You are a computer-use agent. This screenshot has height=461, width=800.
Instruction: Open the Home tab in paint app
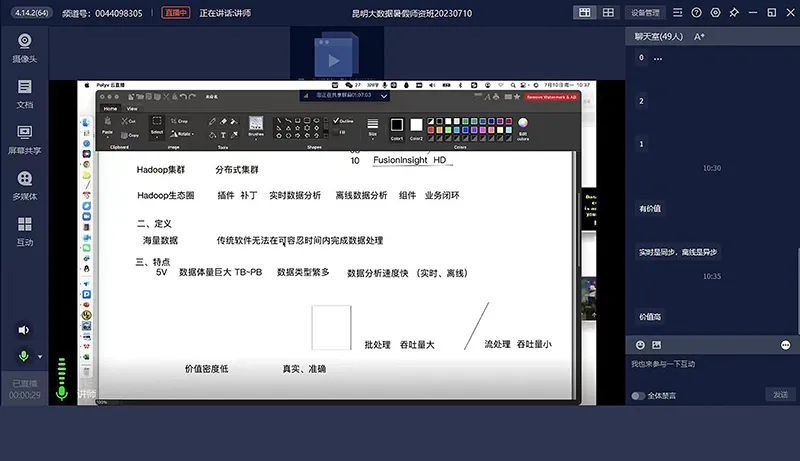(110, 109)
